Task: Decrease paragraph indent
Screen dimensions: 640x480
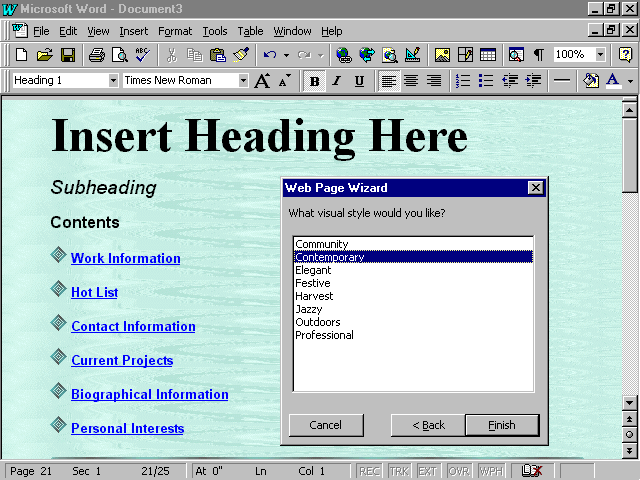Action: click(510, 80)
